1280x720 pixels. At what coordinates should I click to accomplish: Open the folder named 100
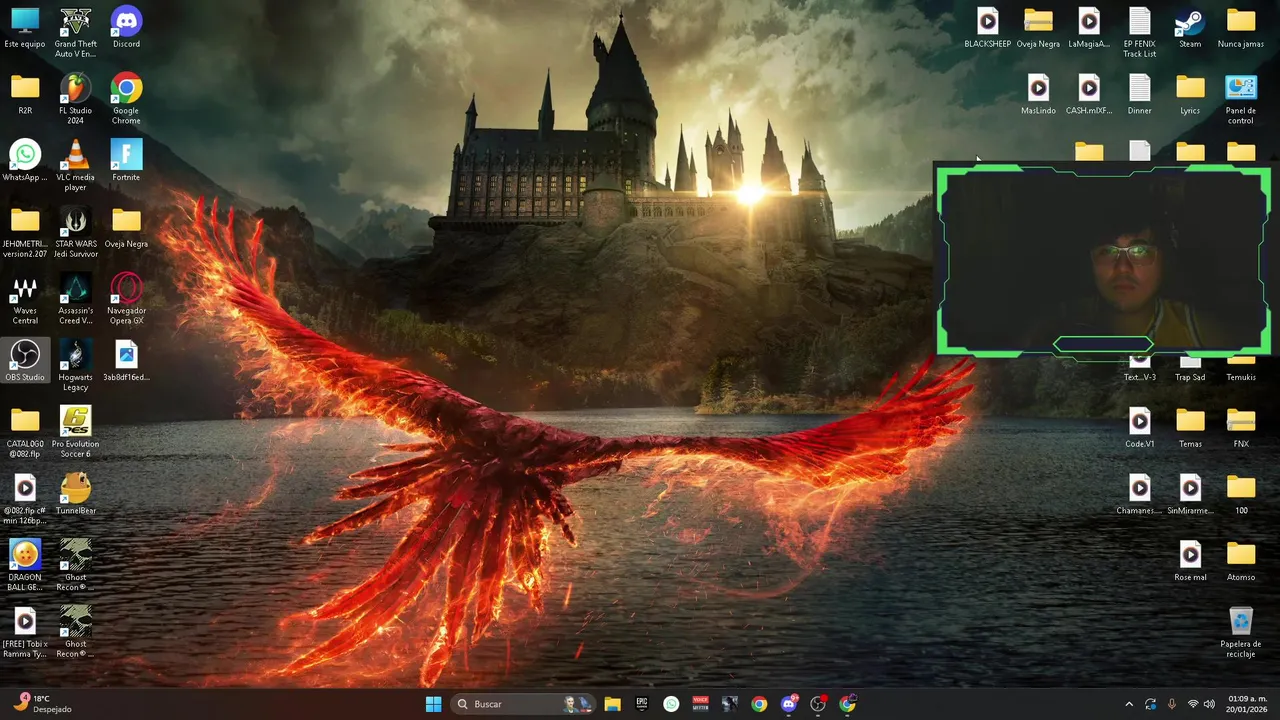point(1241,495)
